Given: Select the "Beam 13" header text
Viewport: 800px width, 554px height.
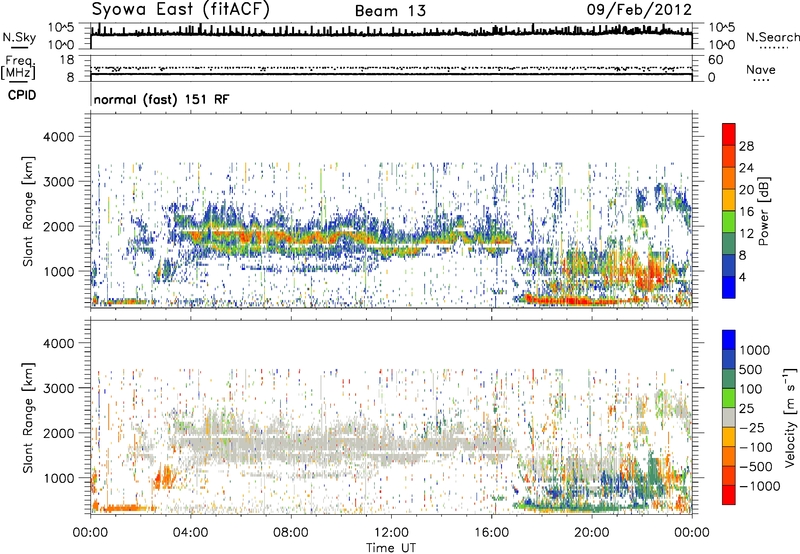Looking at the screenshot, I should (x=390, y=11).
